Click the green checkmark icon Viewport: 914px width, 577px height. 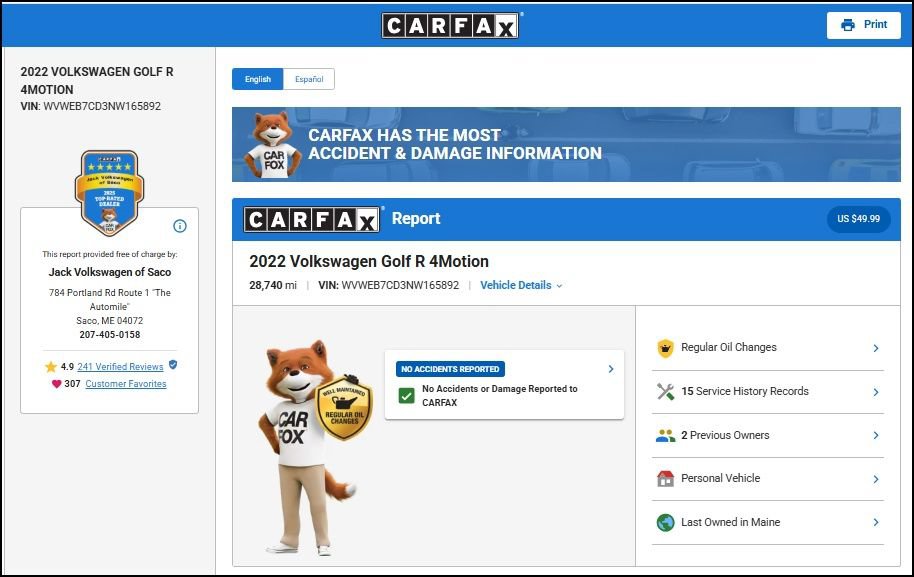point(406,396)
